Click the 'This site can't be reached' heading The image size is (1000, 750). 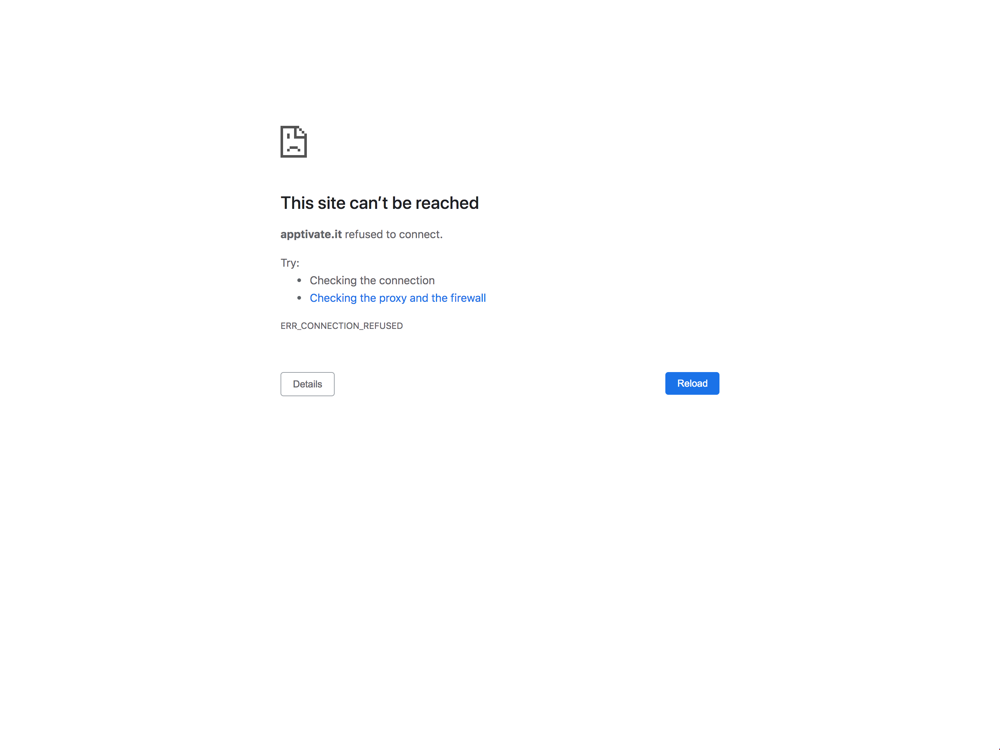coord(379,203)
